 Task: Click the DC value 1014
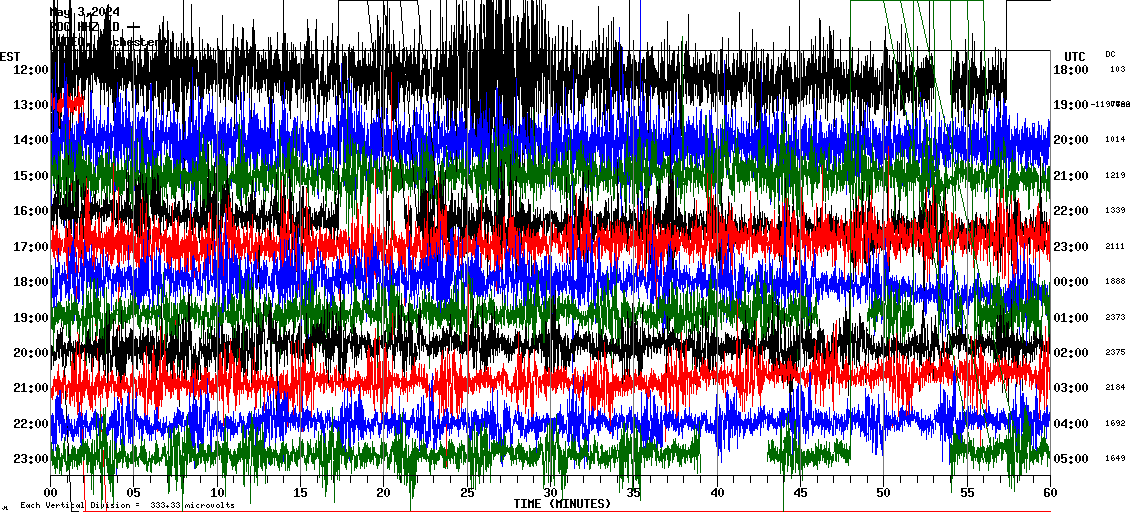tap(1115, 140)
